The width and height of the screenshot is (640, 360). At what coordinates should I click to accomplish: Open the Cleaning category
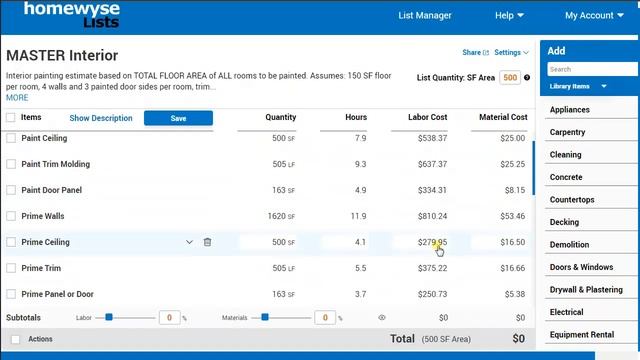point(565,155)
